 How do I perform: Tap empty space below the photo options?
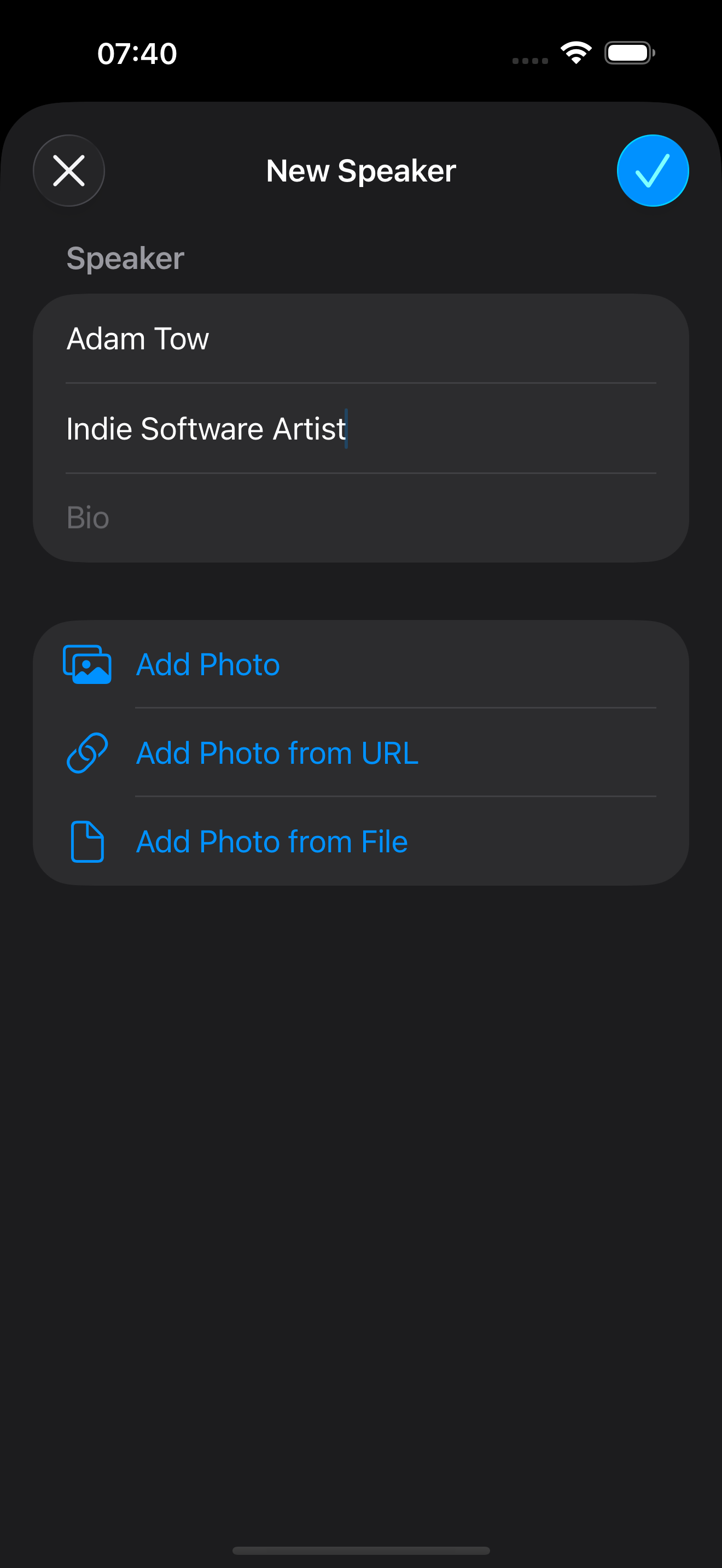361,1156
